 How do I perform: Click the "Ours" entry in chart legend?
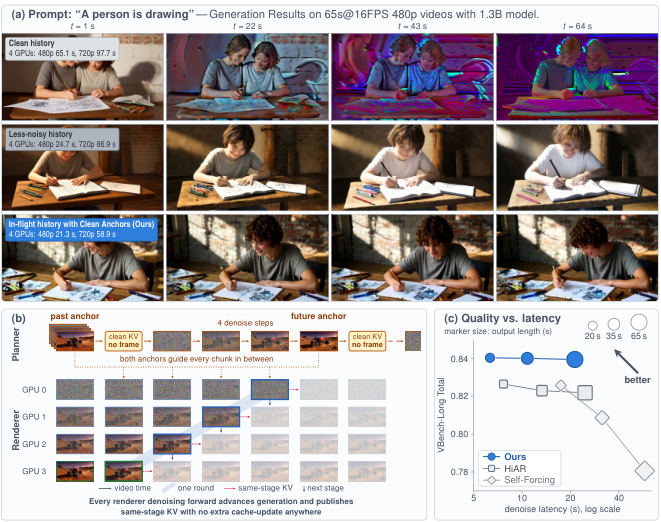click(505, 457)
